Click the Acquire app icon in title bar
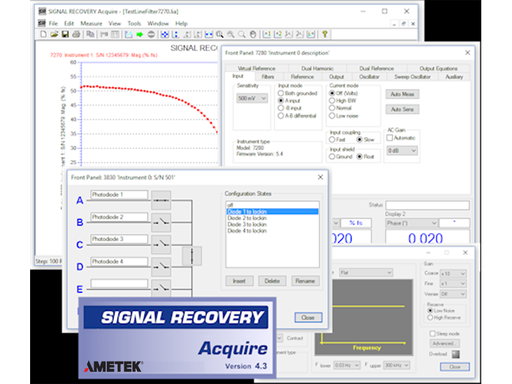 [x=42, y=11]
